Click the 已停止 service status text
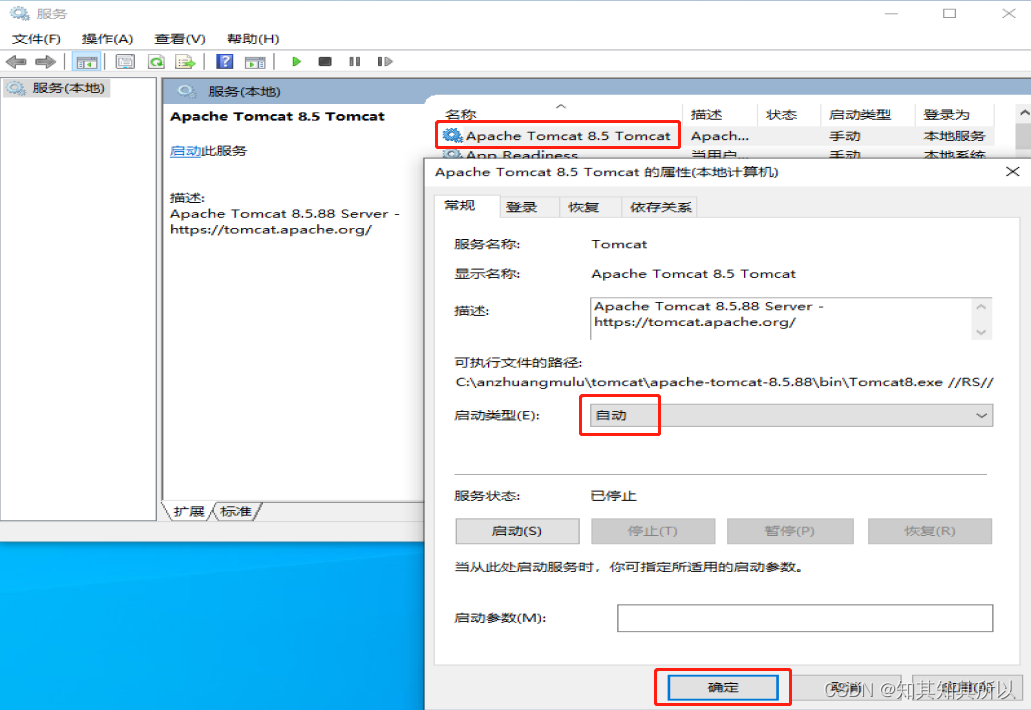 coord(613,496)
